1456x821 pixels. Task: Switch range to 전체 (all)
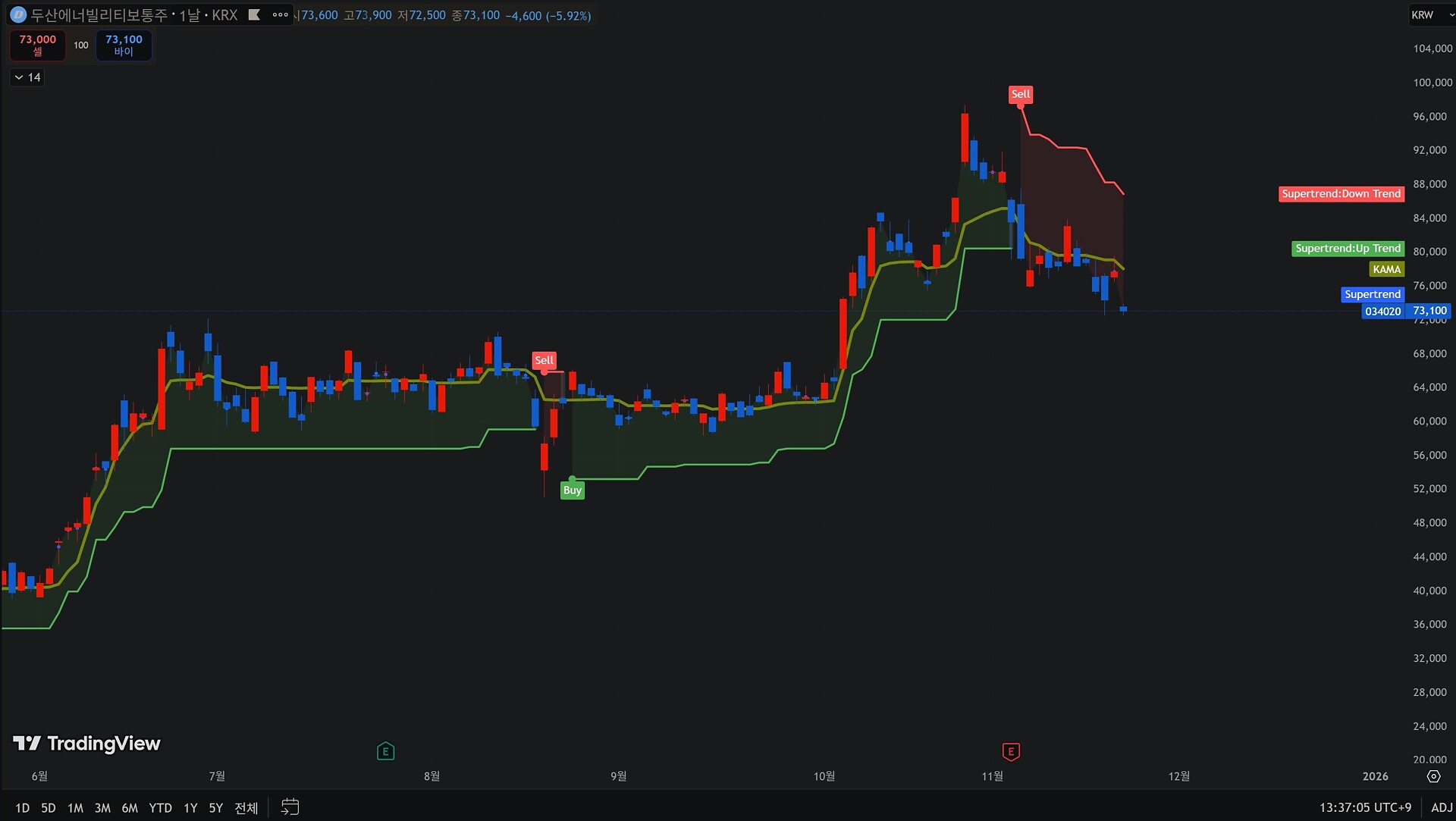pyautogui.click(x=246, y=808)
